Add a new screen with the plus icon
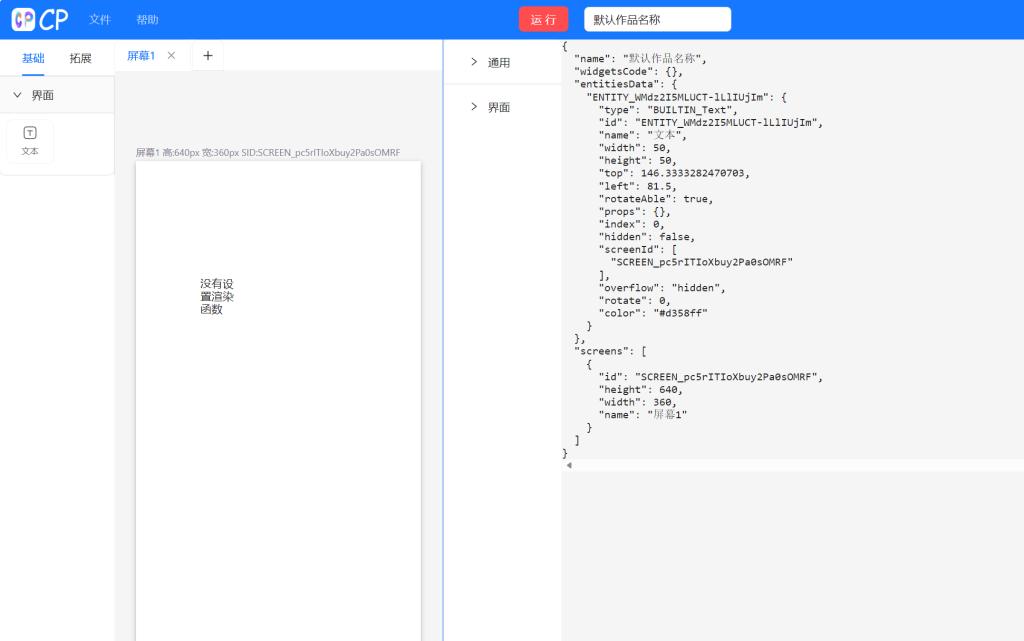Screen dimensions: 1024x641 [x=208, y=56]
